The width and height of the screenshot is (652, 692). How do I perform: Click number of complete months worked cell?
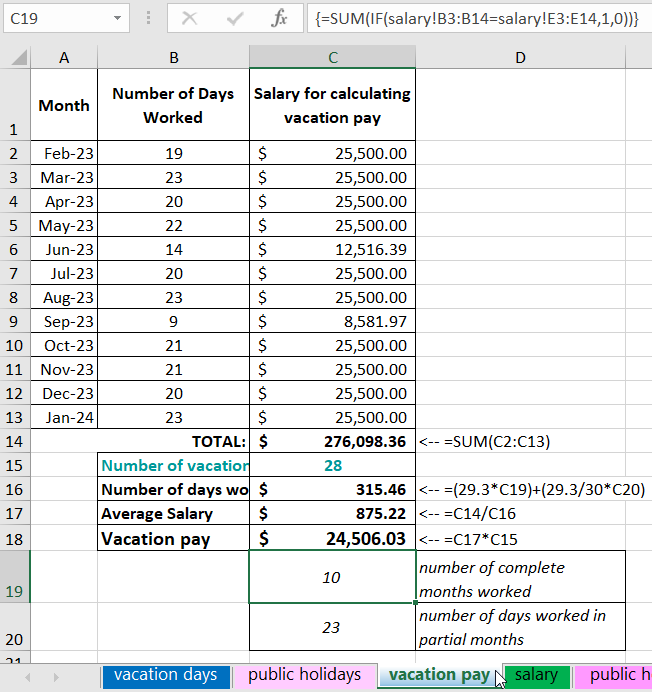pyautogui.click(x=520, y=577)
